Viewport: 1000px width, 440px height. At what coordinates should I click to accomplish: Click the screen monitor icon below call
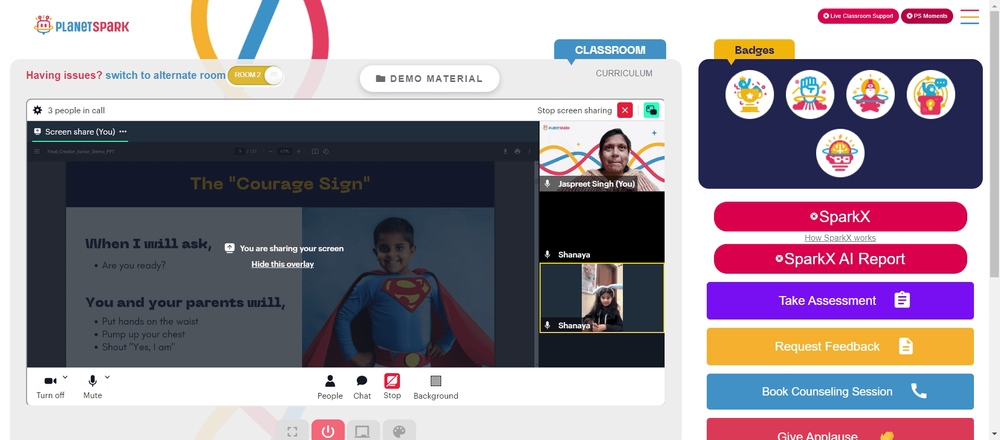click(x=364, y=432)
